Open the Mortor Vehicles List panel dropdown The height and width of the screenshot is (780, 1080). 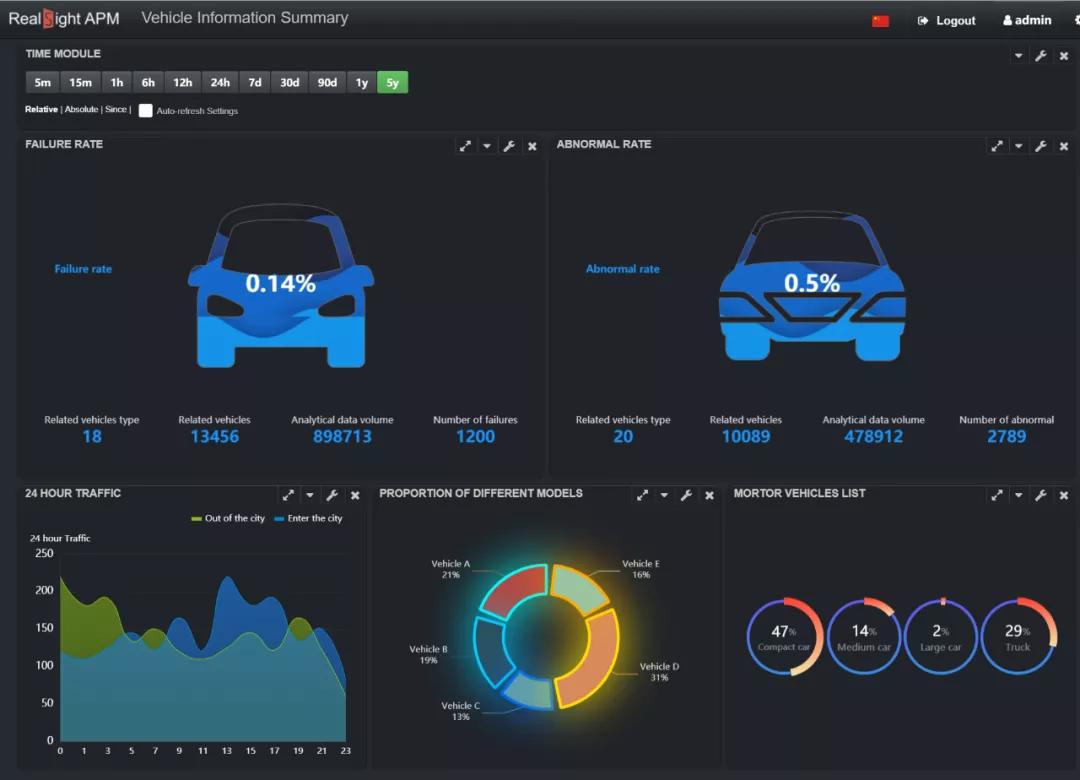(1019, 495)
